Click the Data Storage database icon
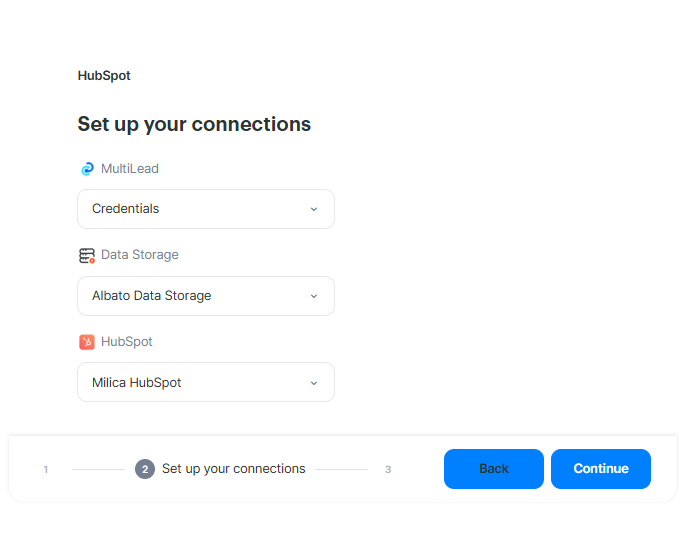Viewport: 679px width, 541px height. pyautogui.click(x=87, y=255)
